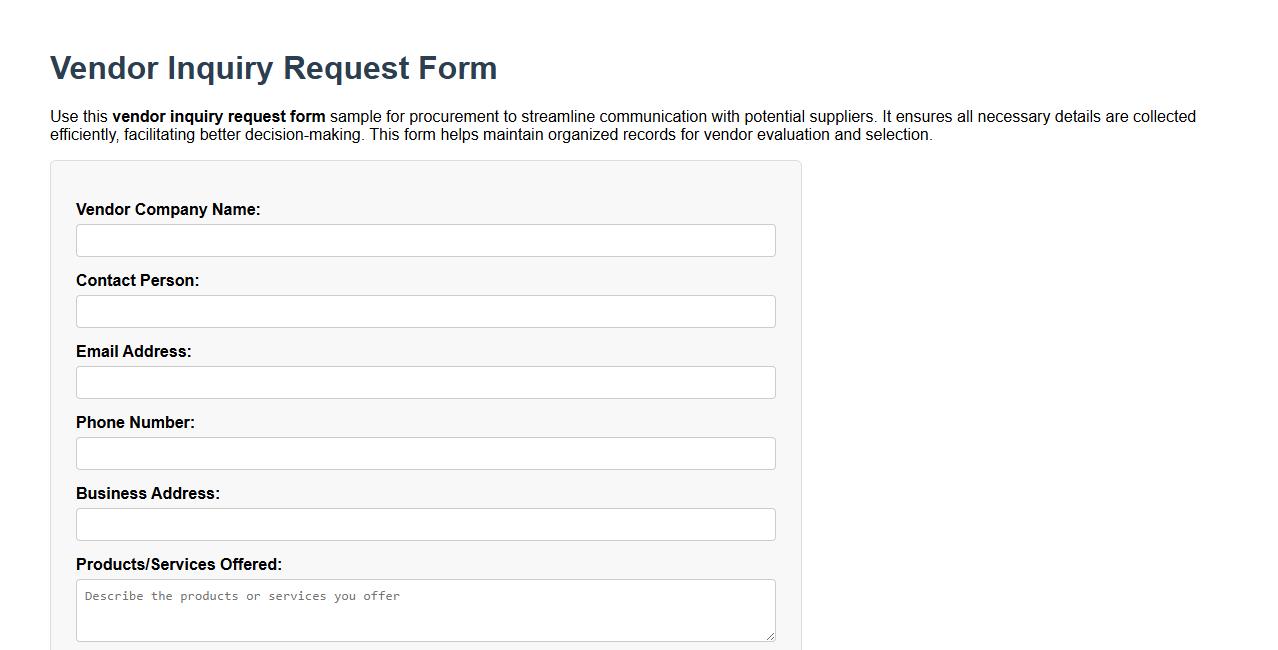Screen dimensions: 1278x650
Task: Click the Contact Person text box
Action: pyautogui.click(x=425, y=311)
